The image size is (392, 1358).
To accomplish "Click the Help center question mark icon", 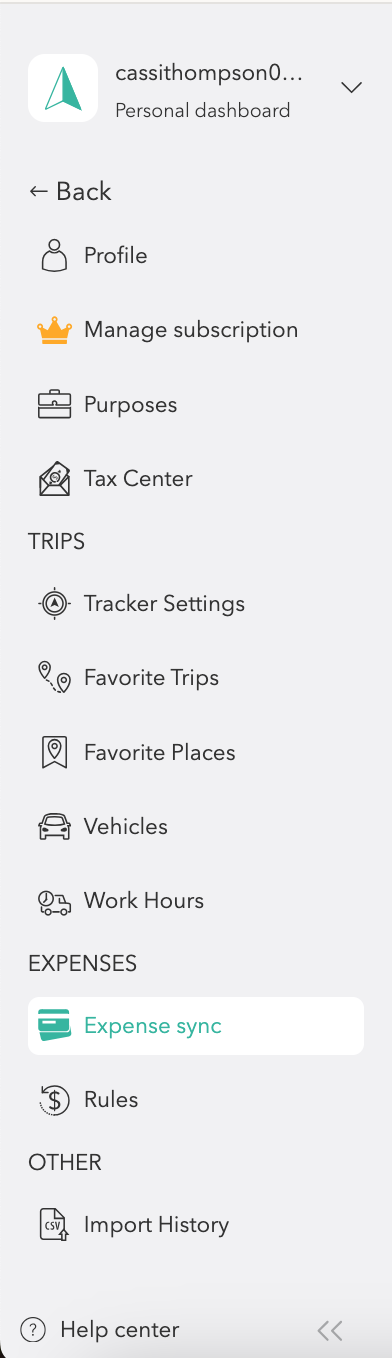I will (34, 1330).
